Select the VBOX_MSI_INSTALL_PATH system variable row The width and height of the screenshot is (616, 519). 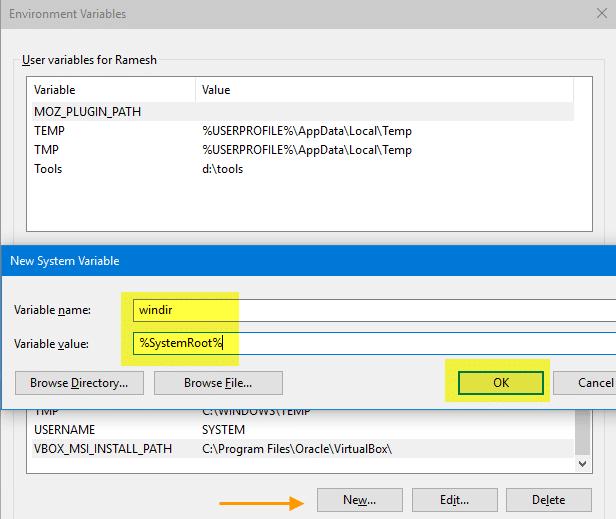[302, 449]
